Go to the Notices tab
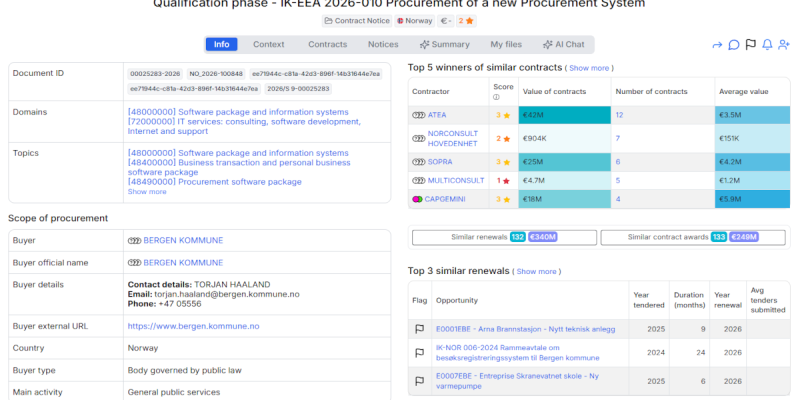Viewport: 800px width, 400px height. (x=383, y=44)
